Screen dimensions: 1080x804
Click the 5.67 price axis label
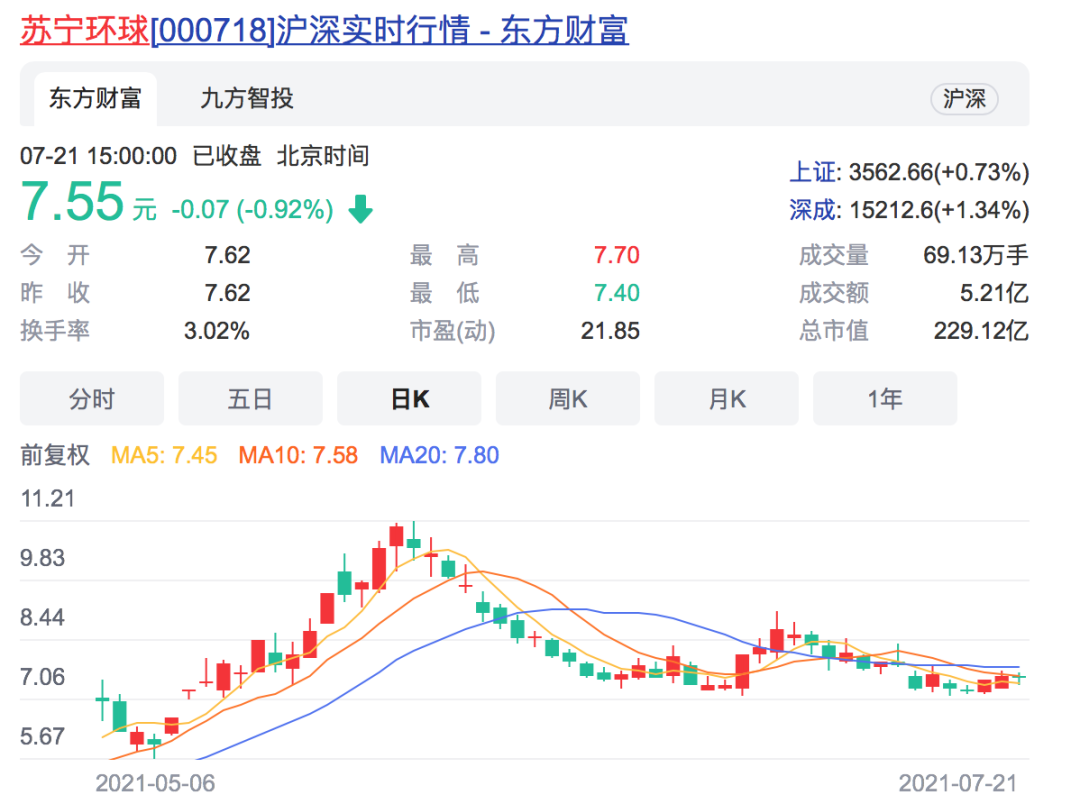coord(42,736)
